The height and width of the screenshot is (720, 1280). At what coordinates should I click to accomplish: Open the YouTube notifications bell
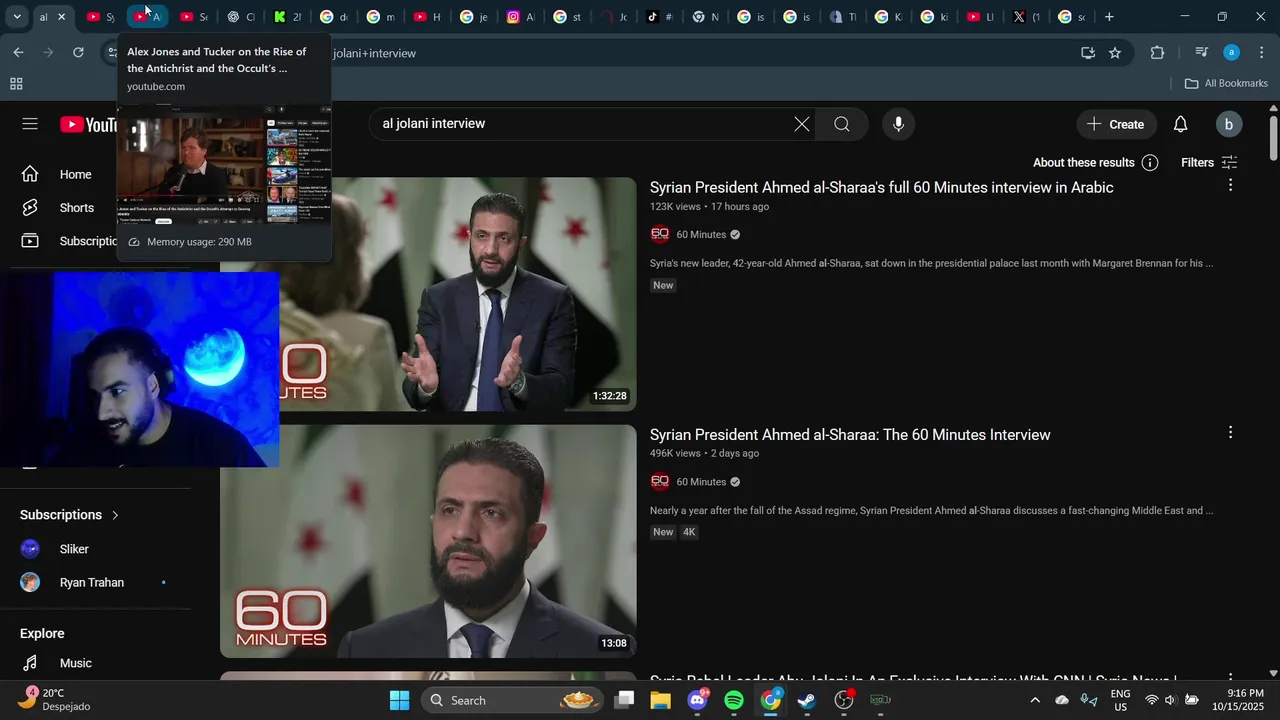point(1180,124)
